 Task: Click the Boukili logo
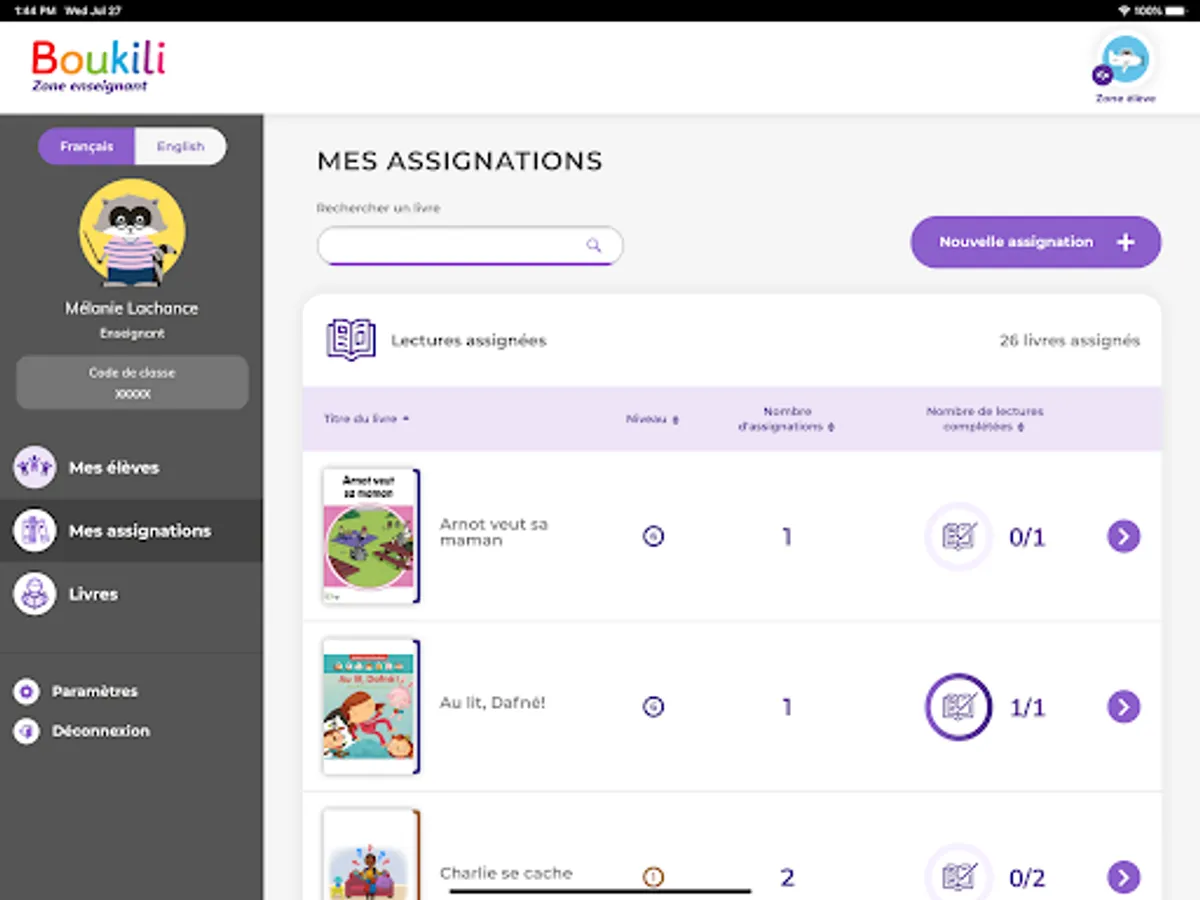coord(98,65)
